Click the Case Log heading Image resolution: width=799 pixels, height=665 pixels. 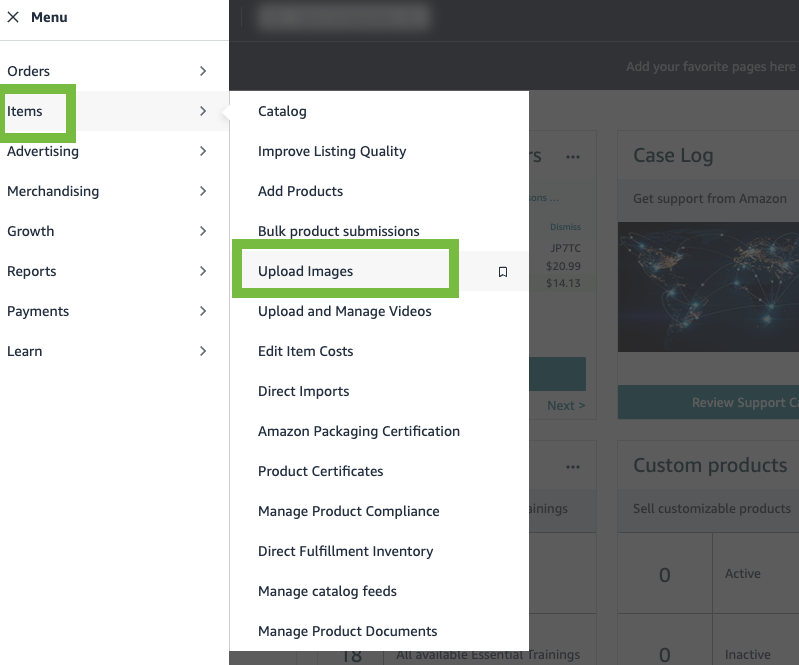point(673,155)
